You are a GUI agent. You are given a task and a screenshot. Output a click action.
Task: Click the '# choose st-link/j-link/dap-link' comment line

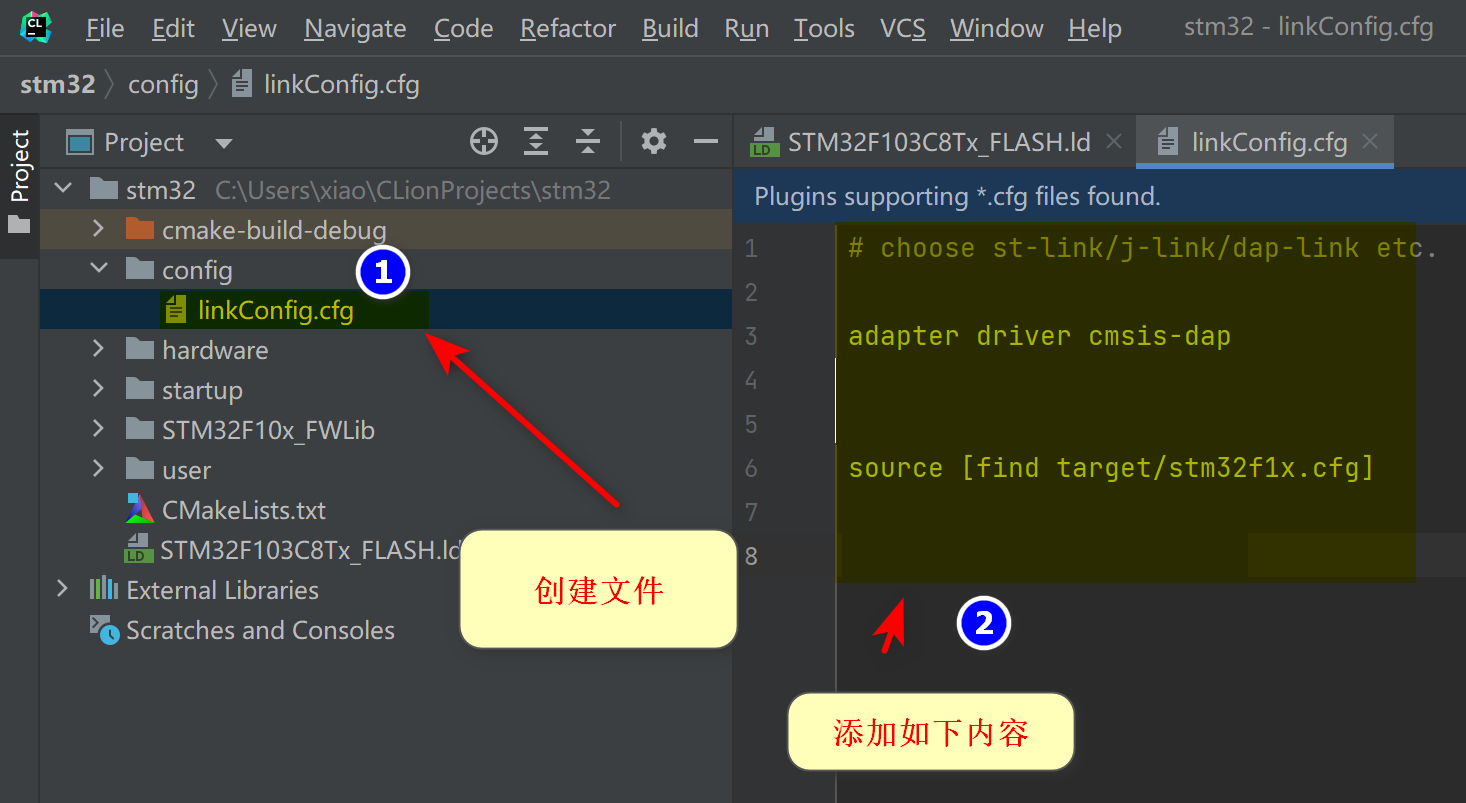click(1143, 248)
